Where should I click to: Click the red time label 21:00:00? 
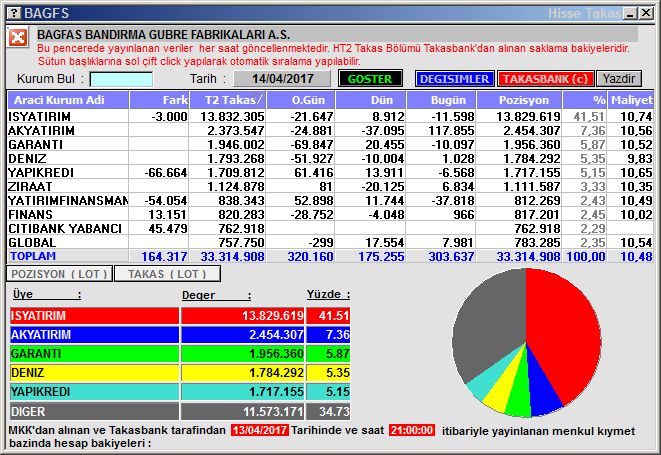click(412, 431)
